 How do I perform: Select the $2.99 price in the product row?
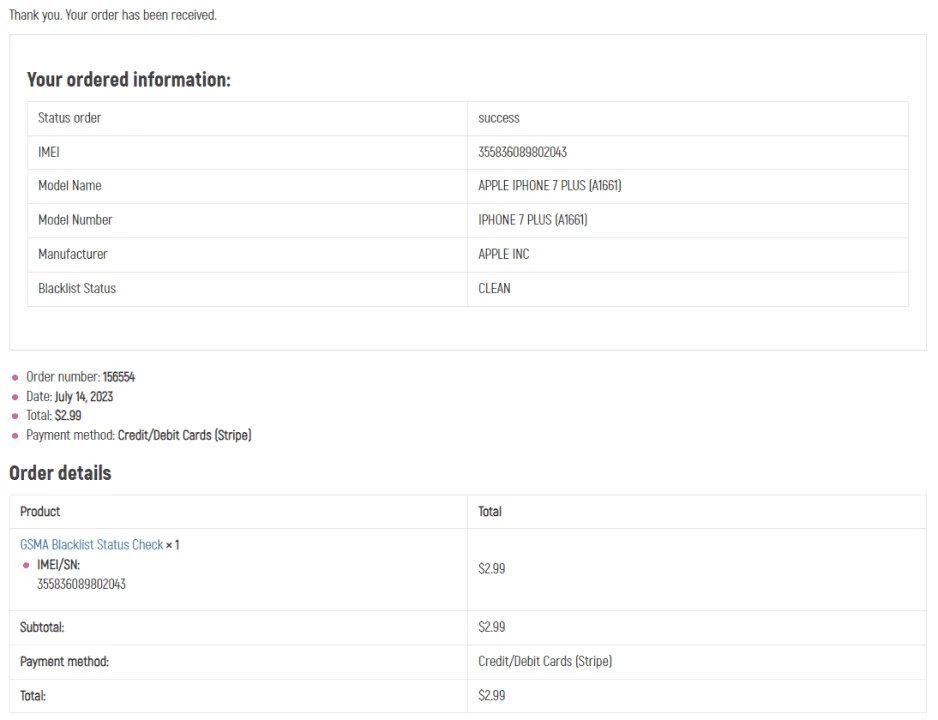491,569
